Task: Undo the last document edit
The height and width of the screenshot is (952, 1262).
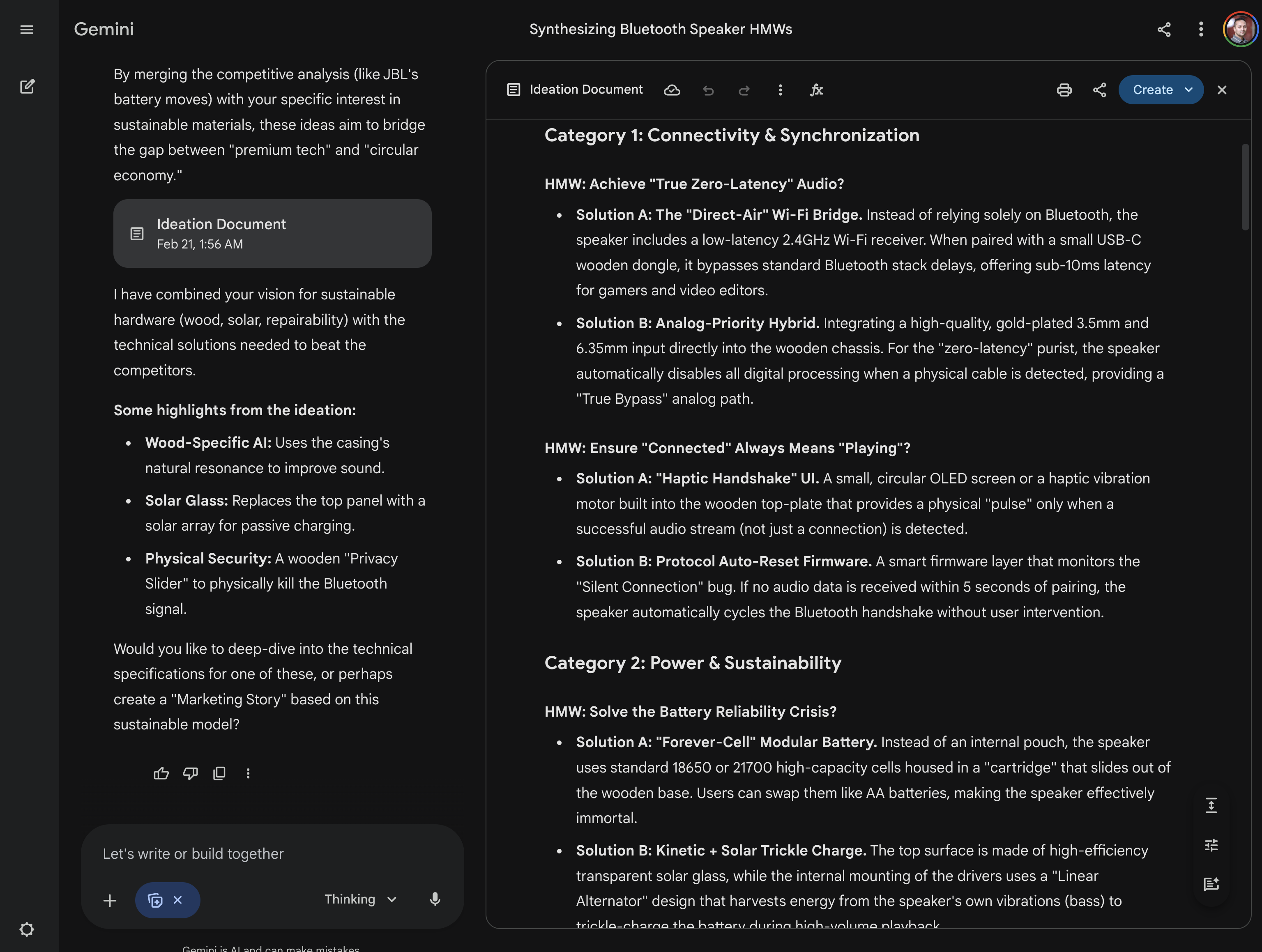Action: click(708, 90)
